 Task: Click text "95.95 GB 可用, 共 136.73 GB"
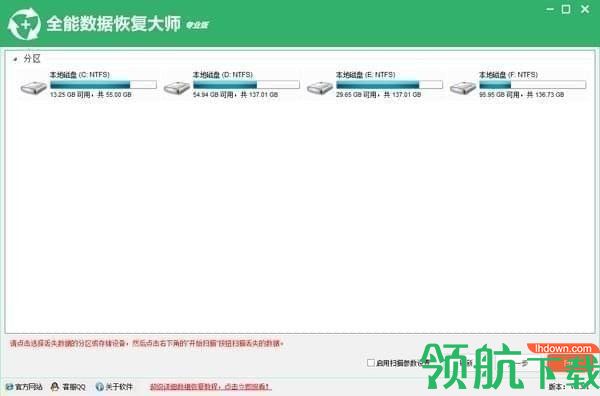(522, 95)
